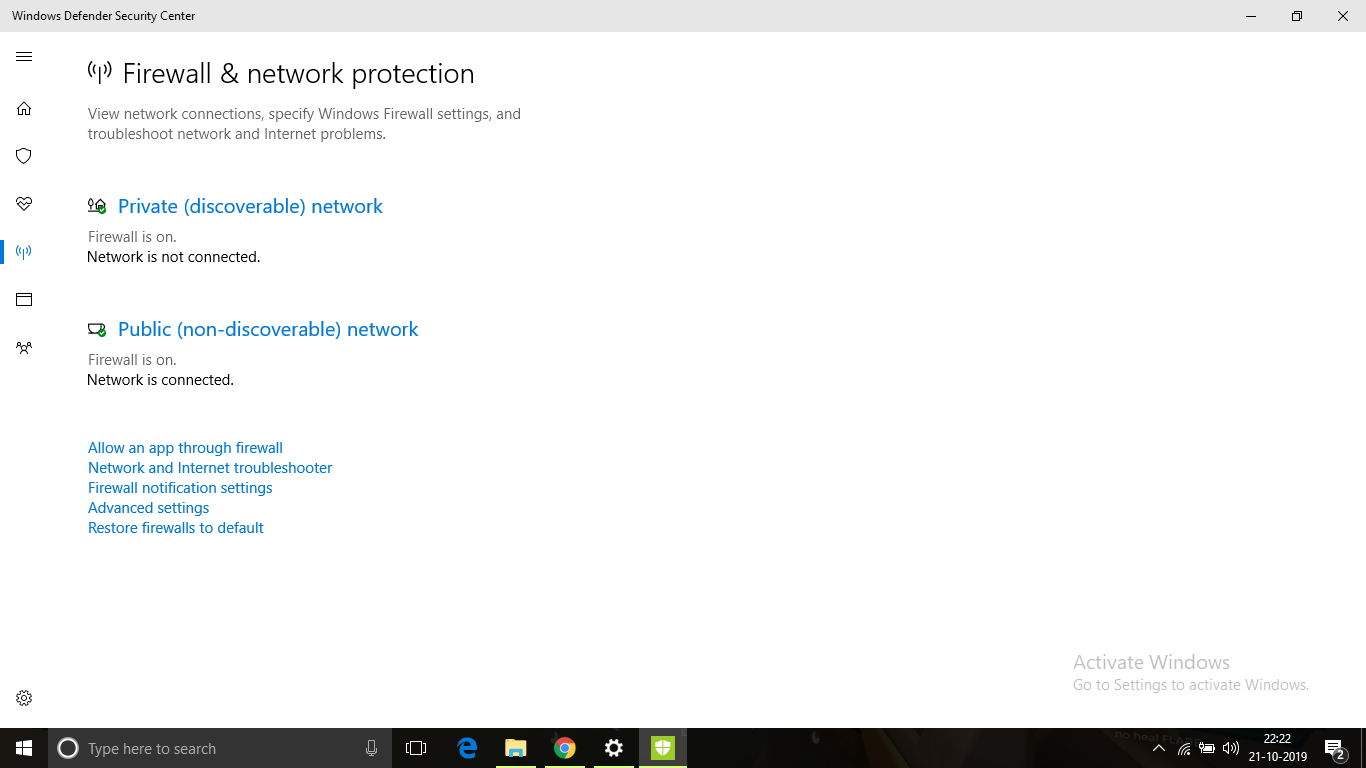The height and width of the screenshot is (768, 1366).
Task: Click the battery tray icon
Action: [1207, 748]
